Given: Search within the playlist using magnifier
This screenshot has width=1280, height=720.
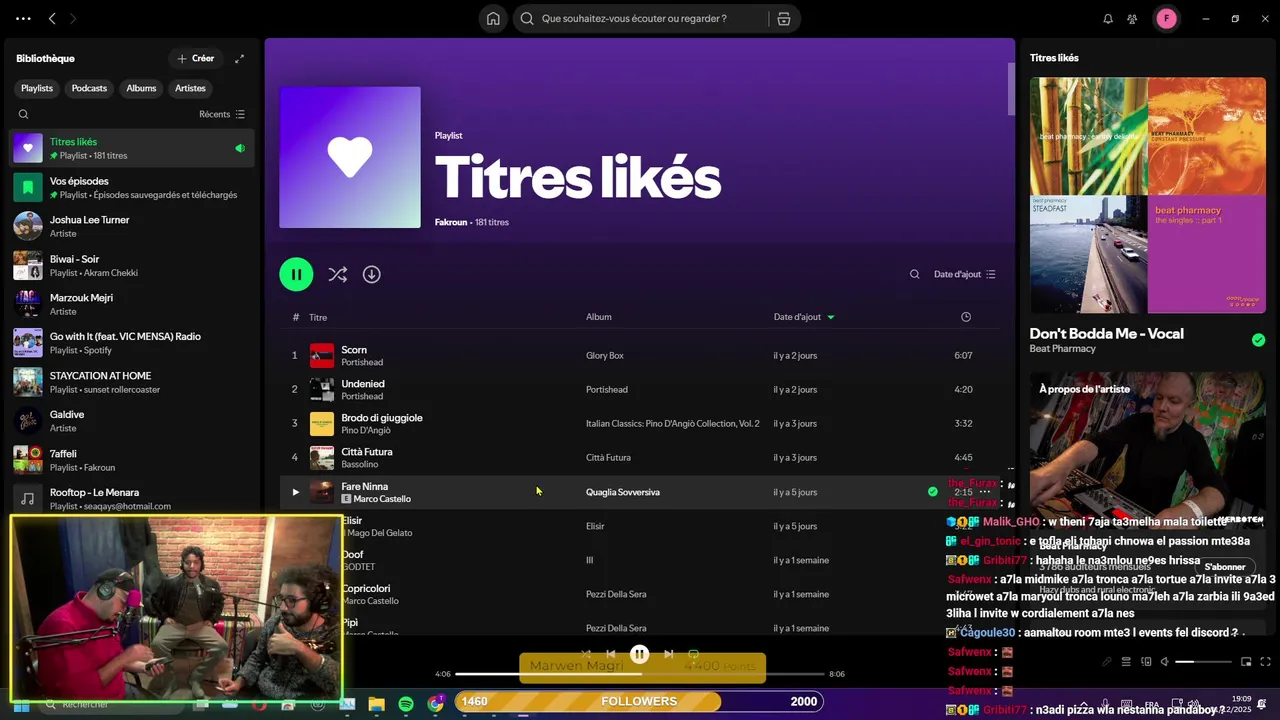Looking at the screenshot, I should pos(914,274).
